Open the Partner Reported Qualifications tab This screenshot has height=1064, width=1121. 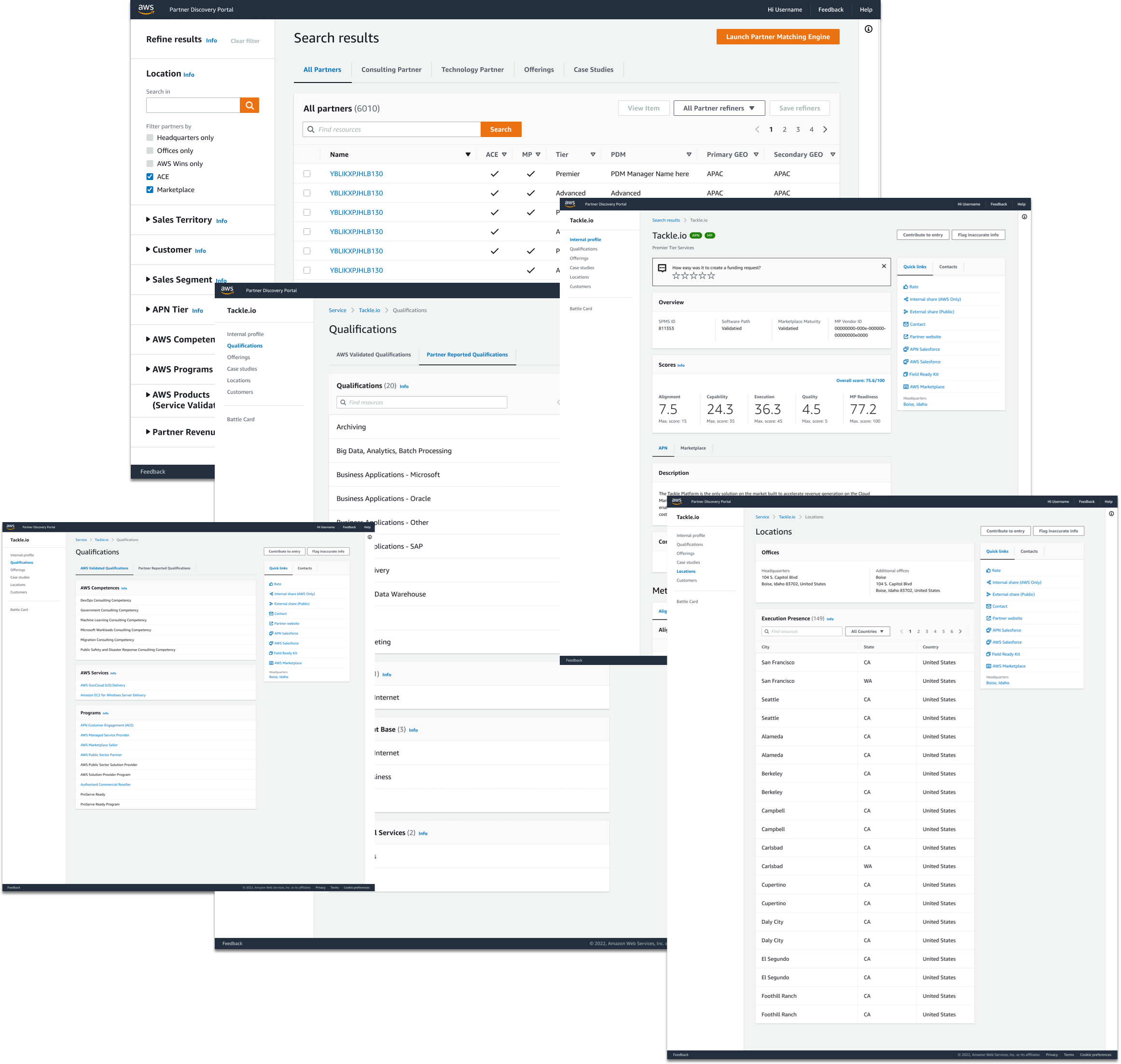467,355
